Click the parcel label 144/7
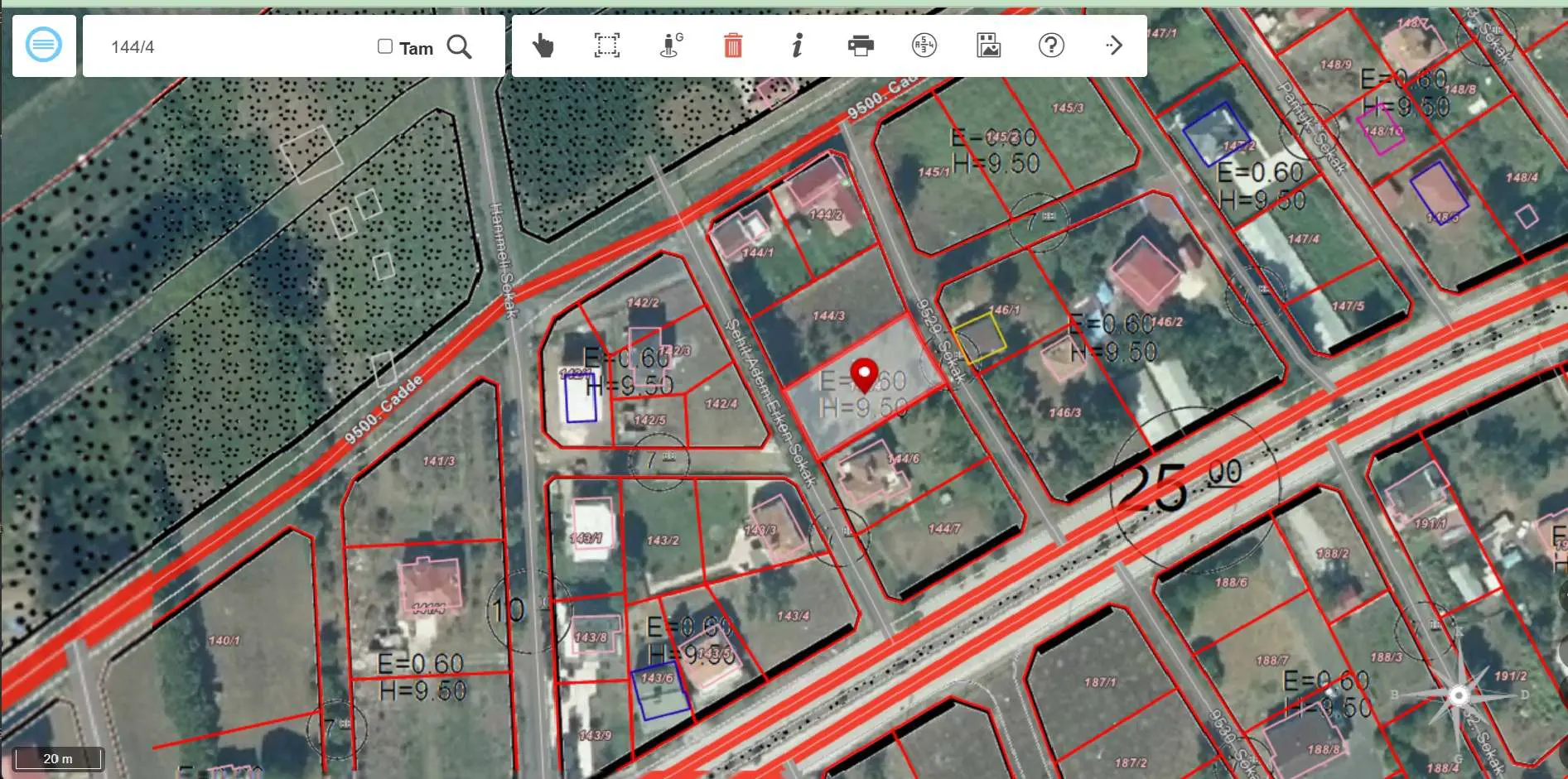 944,528
